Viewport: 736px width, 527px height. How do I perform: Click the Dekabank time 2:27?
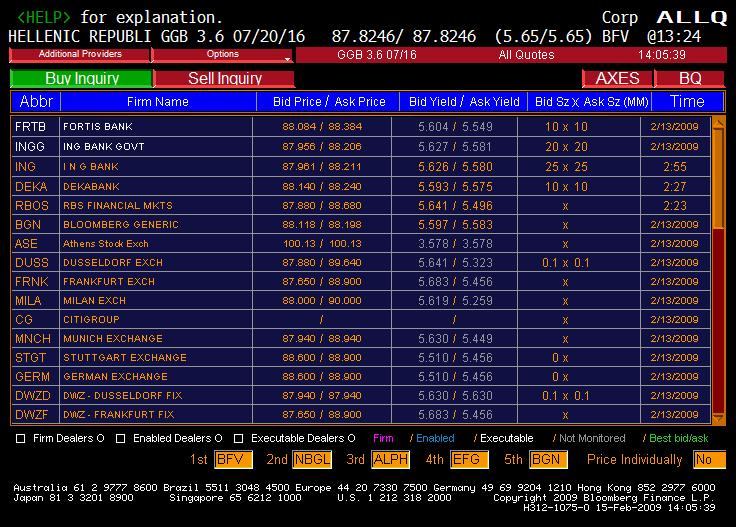pyautogui.click(x=675, y=186)
